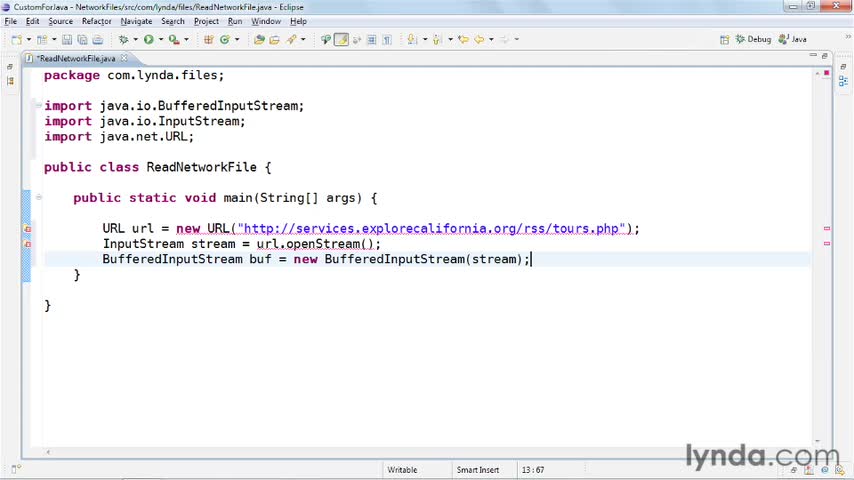The height and width of the screenshot is (480, 854).
Task: Click the Open Task folder icon
Action: point(274,39)
